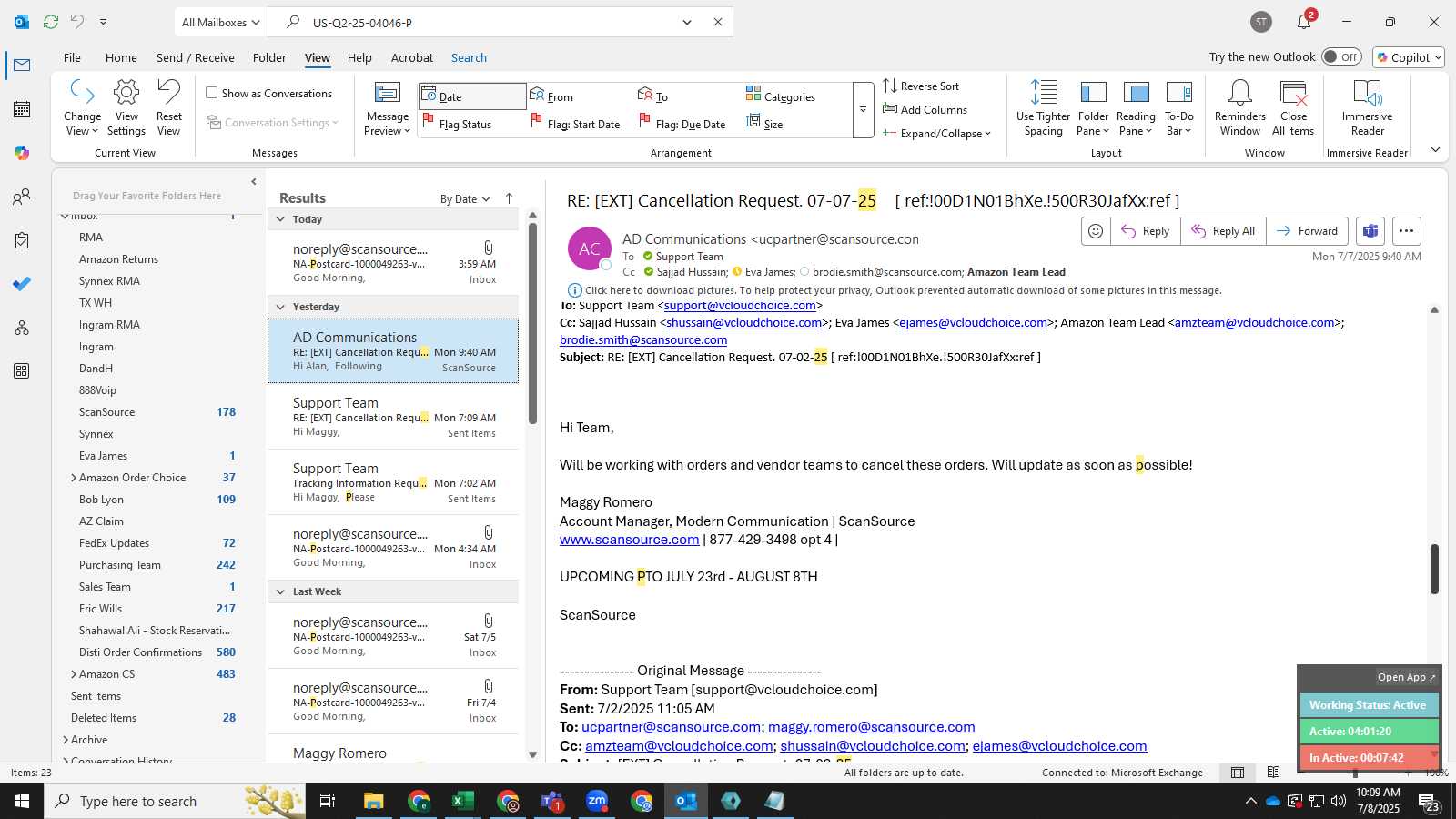
Task: Open Reading Pane dropdown
Action: pos(1136,108)
